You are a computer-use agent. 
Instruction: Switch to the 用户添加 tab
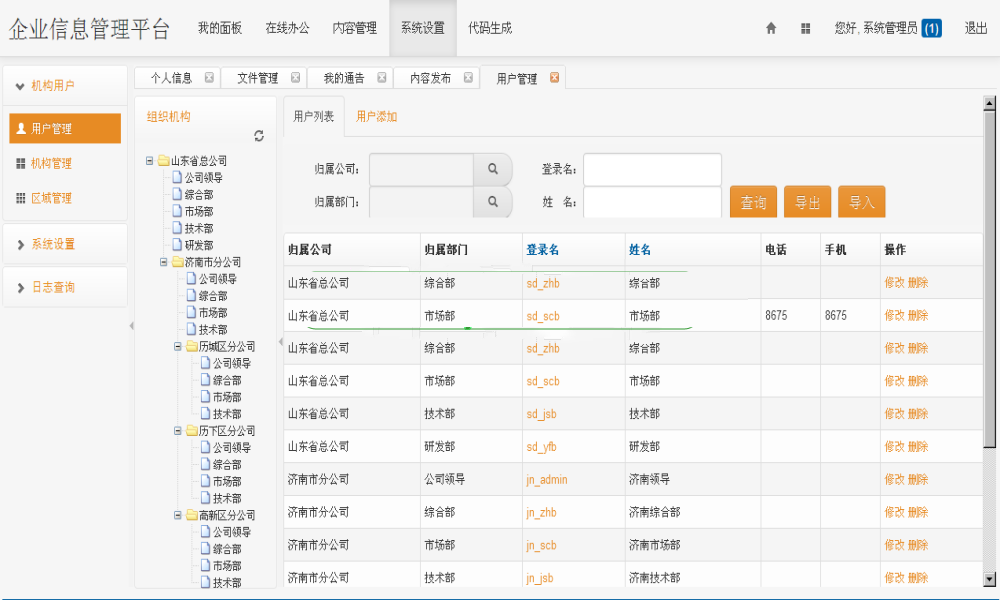tap(376, 117)
